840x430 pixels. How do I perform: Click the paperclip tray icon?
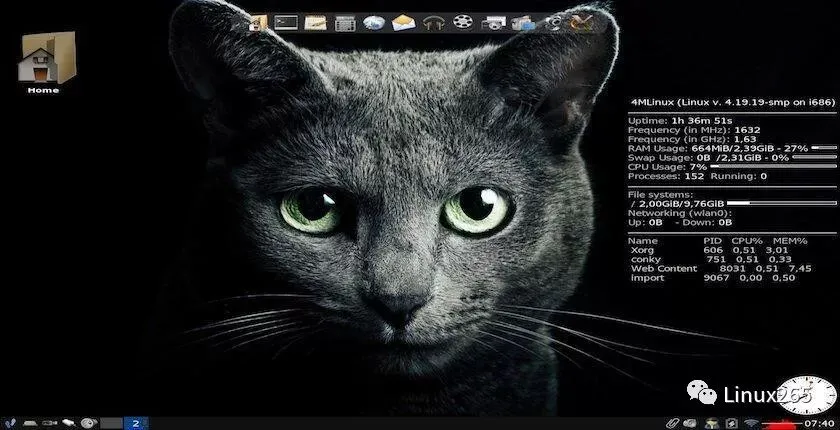(673, 424)
